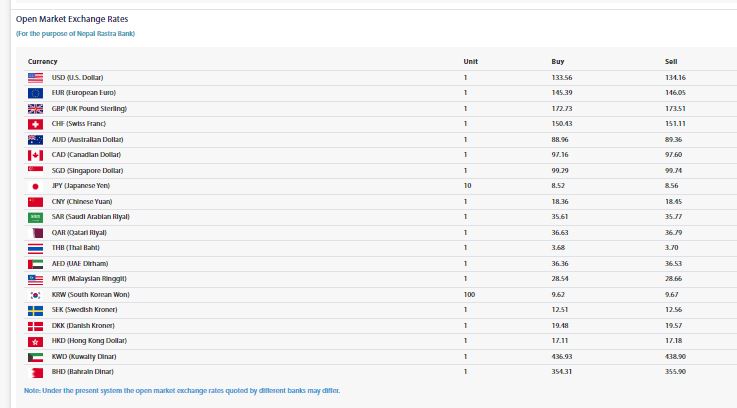Image resolution: width=737 pixels, height=408 pixels.
Task: Click the United States flag icon
Action: pyautogui.click(x=35, y=77)
